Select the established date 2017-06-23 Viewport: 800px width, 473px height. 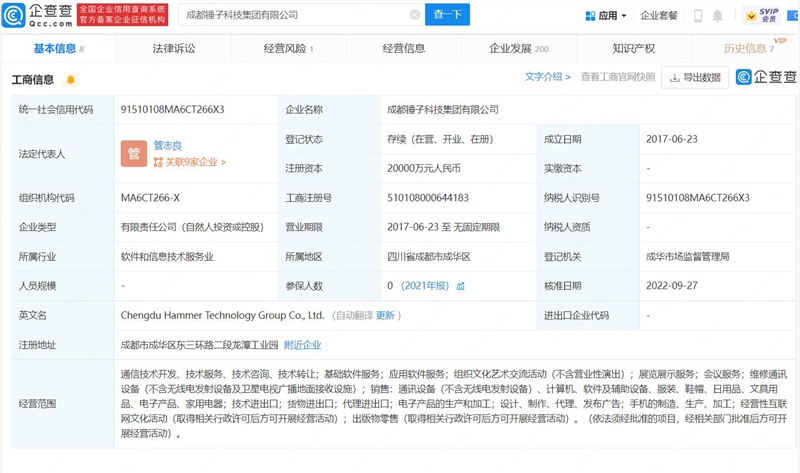point(671,139)
